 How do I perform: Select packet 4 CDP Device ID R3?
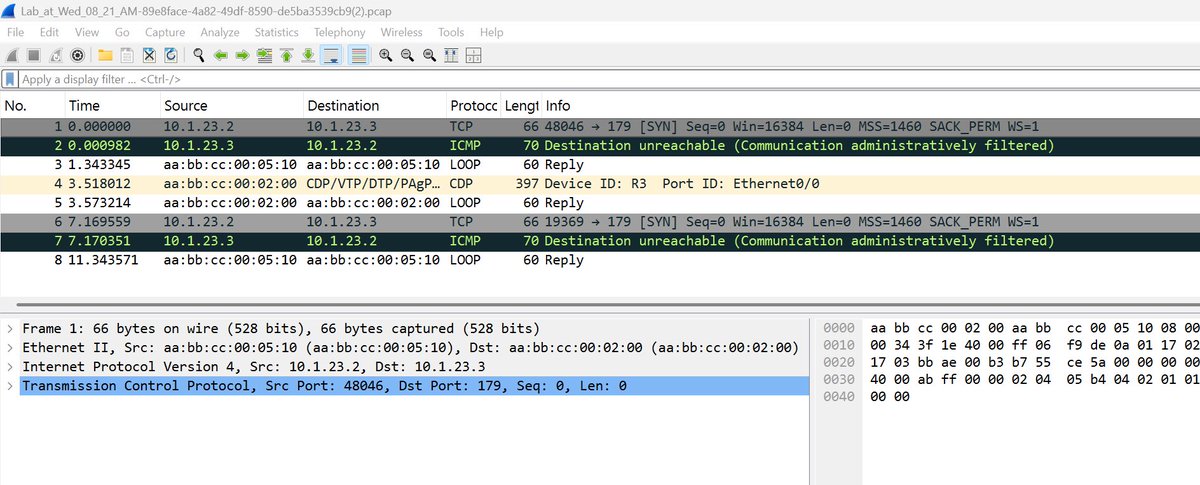(600, 184)
